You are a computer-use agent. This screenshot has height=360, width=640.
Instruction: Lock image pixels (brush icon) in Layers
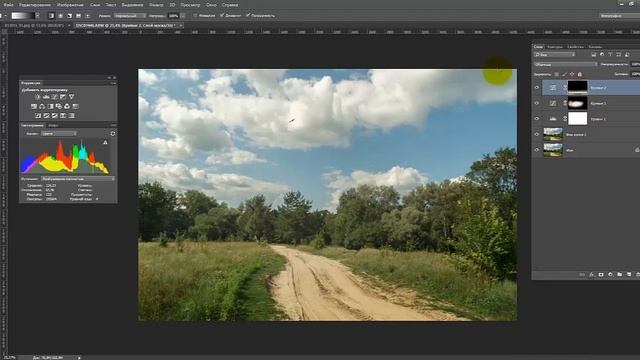click(x=564, y=74)
